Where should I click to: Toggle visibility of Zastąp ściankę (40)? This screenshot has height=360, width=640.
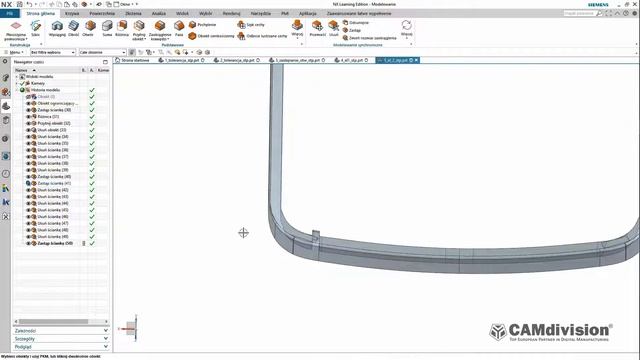click(29, 177)
